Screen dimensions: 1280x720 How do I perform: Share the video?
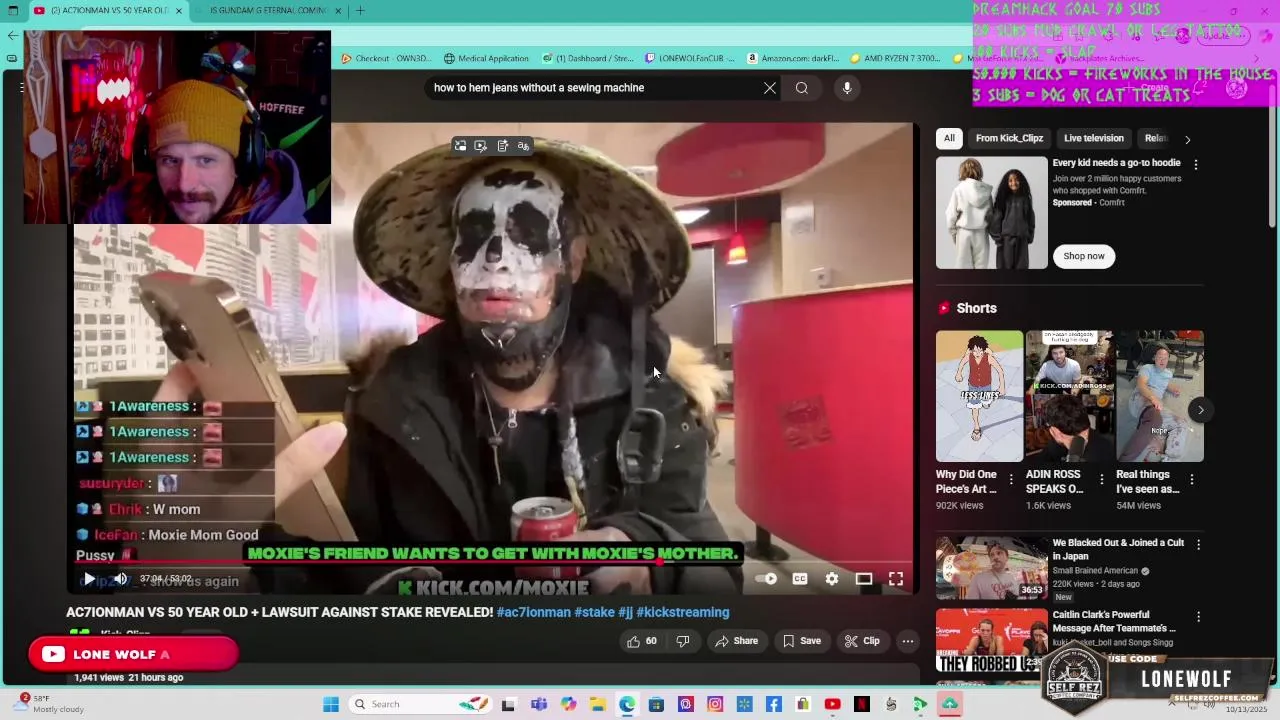click(x=737, y=641)
